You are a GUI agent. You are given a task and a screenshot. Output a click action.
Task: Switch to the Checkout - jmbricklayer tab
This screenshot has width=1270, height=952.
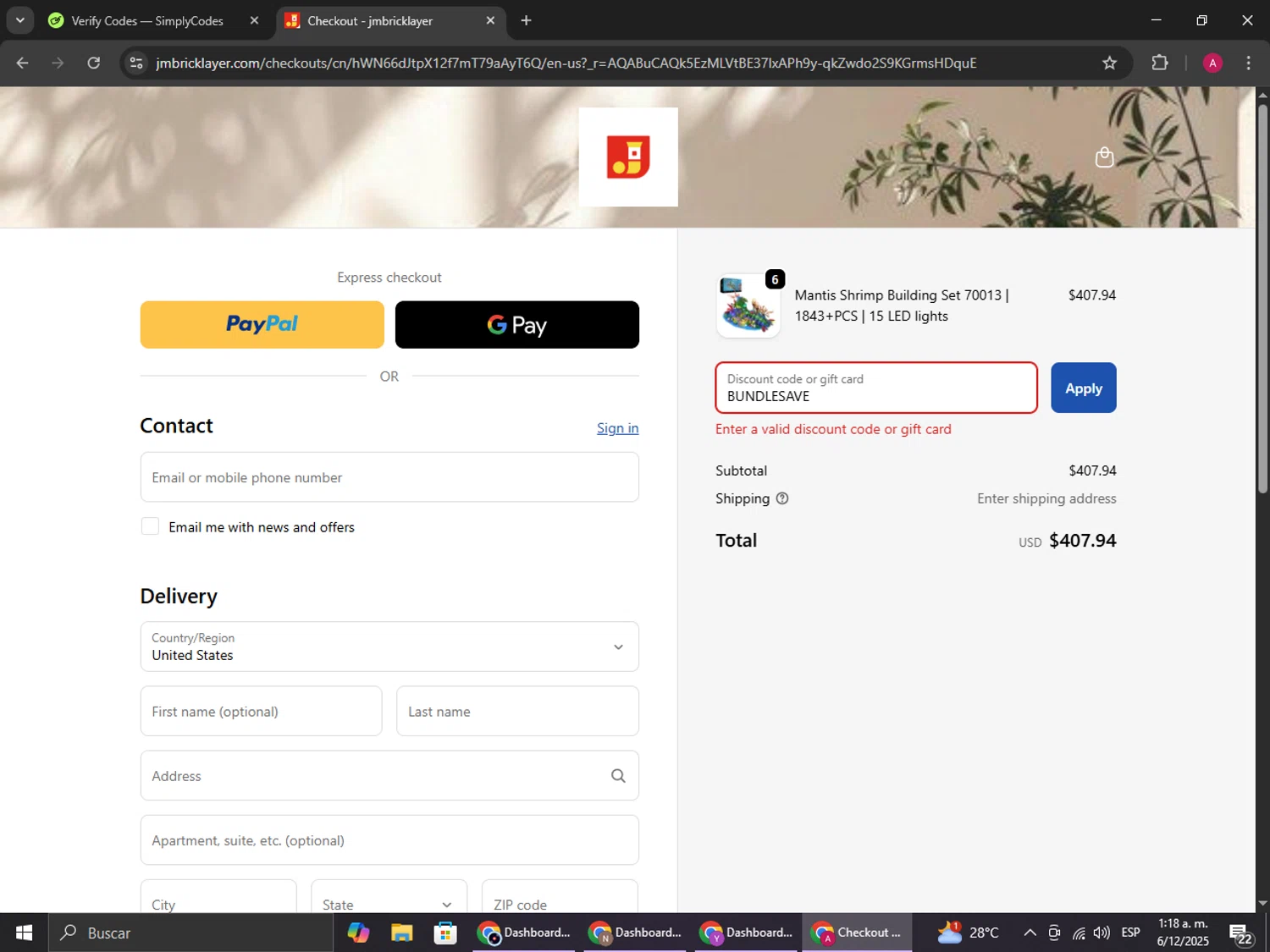[389, 20]
